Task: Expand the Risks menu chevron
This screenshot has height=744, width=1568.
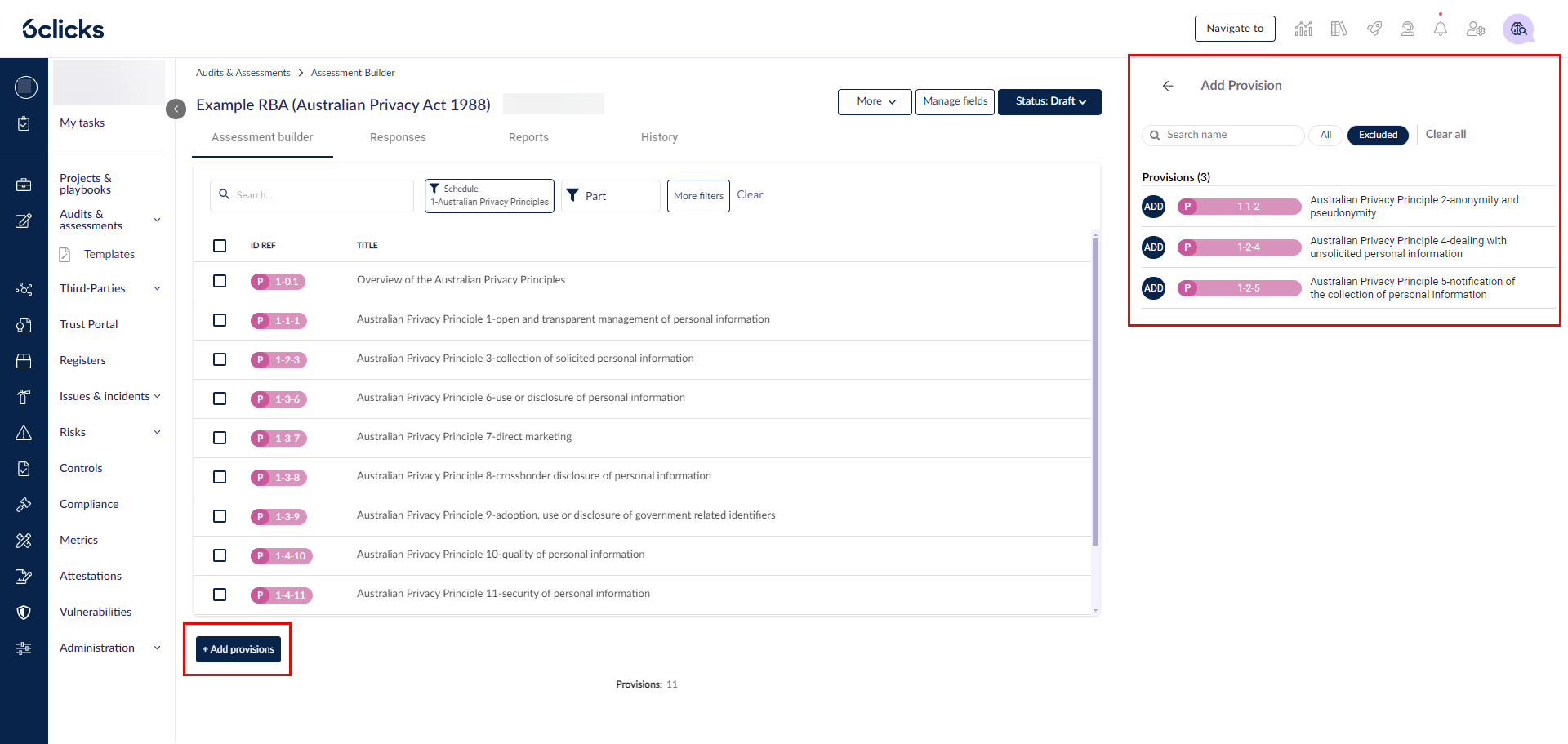Action: tap(158, 432)
